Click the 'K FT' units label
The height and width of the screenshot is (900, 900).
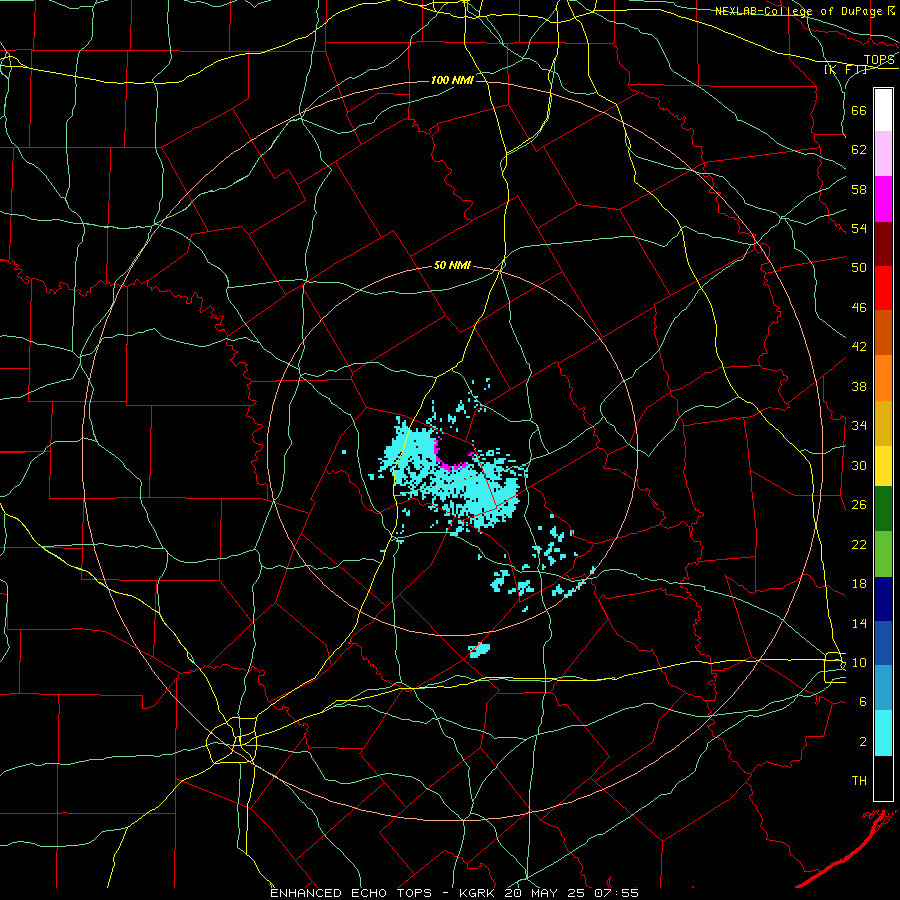coord(845,70)
